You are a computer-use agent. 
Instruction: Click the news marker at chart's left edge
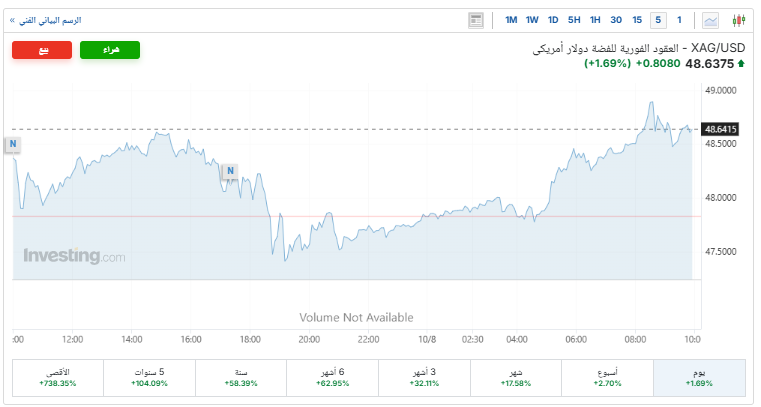(13, 145)
